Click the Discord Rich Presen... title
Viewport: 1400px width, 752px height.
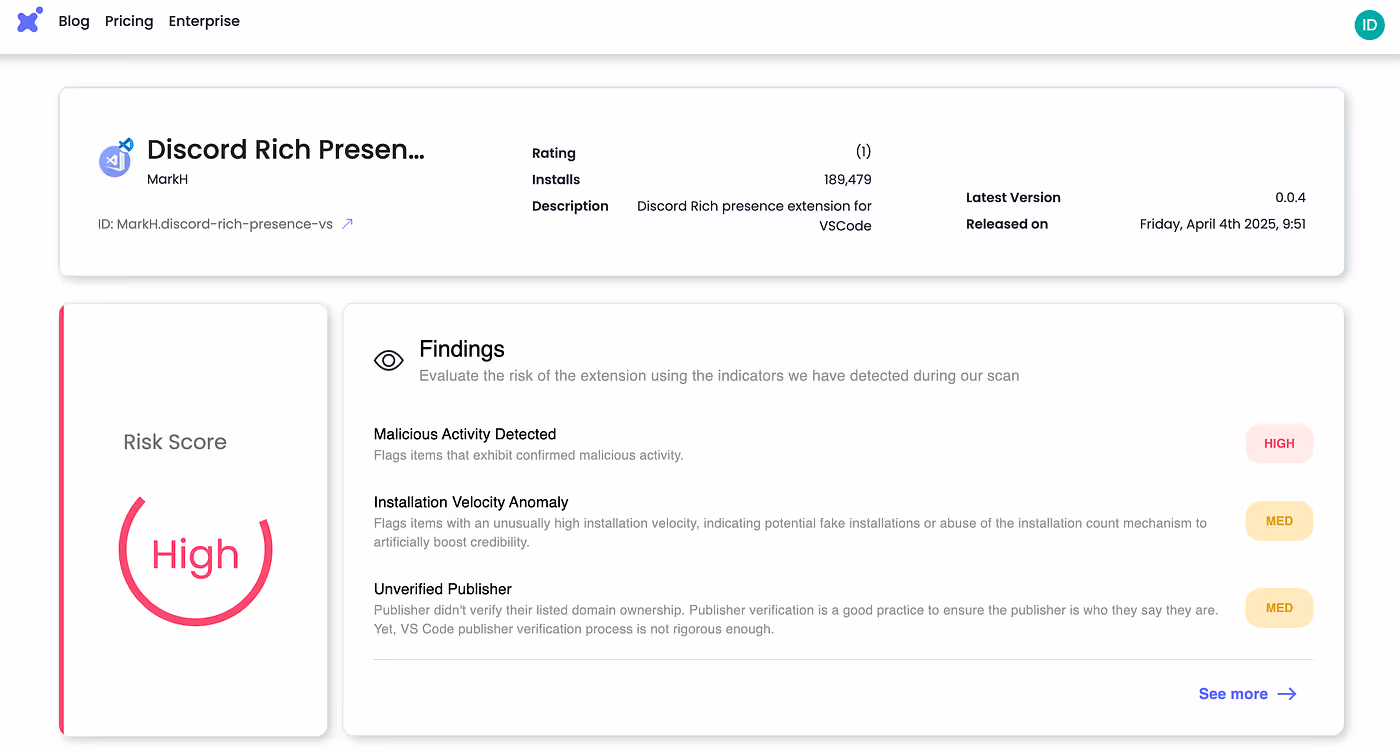(x=286, y=150)
